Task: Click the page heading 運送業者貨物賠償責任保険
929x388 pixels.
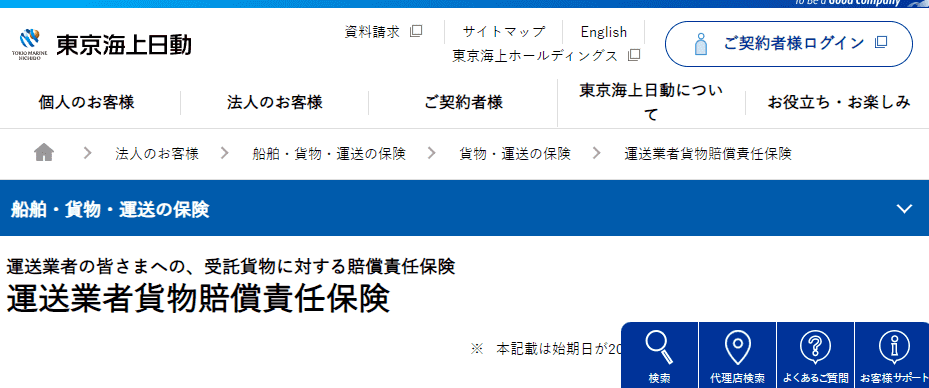Action: click(198, 299)
